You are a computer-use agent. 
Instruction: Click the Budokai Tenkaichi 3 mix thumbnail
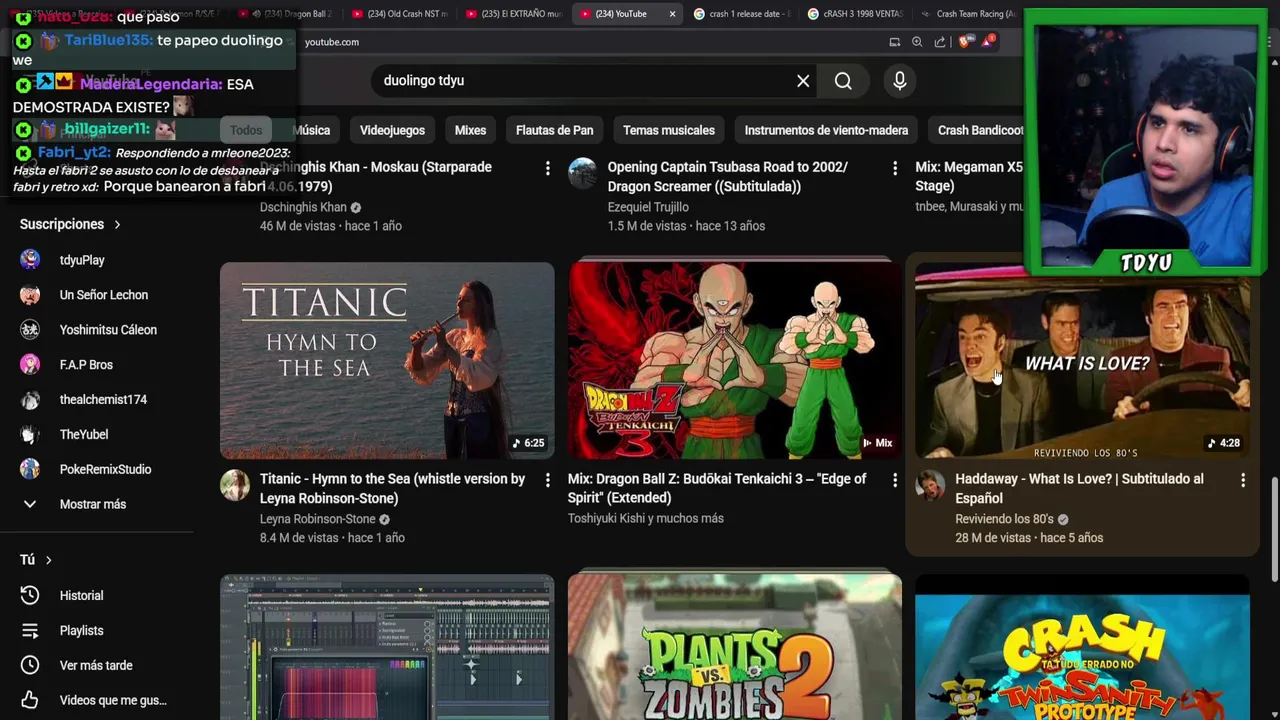735,361
